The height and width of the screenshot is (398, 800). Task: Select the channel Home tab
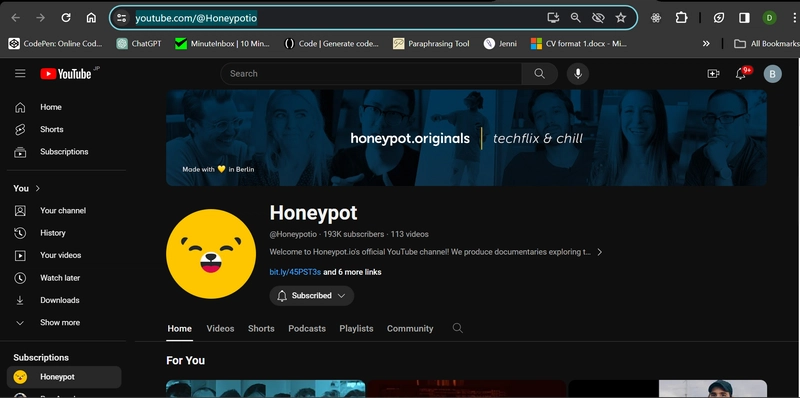[x=180, y=329]
